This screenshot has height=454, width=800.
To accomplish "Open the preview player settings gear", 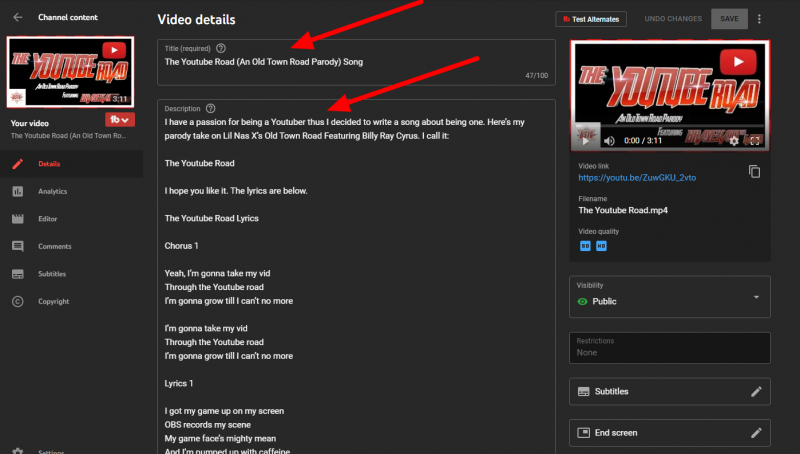I will pos(734,141).
